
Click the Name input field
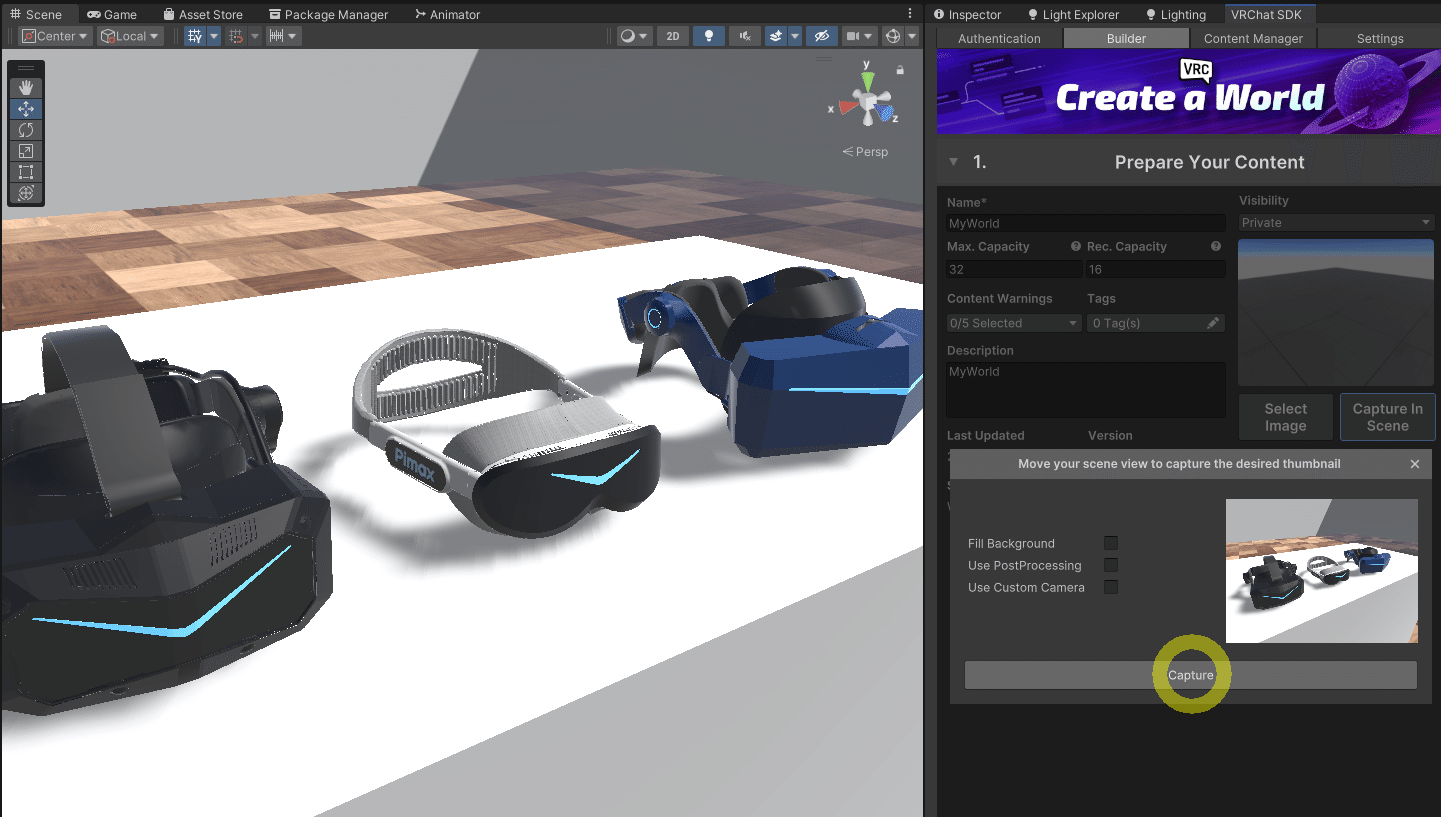coord(1086,223)
